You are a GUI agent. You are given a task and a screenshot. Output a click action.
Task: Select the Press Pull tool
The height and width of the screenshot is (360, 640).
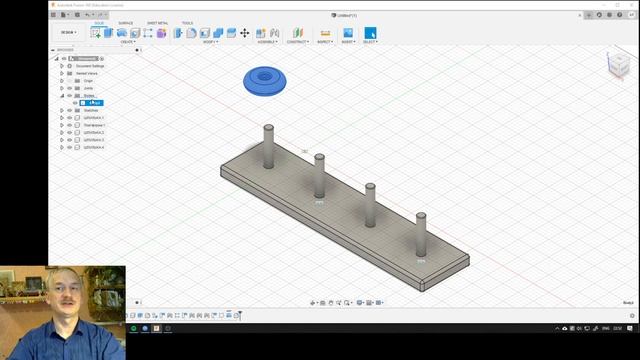178,33
